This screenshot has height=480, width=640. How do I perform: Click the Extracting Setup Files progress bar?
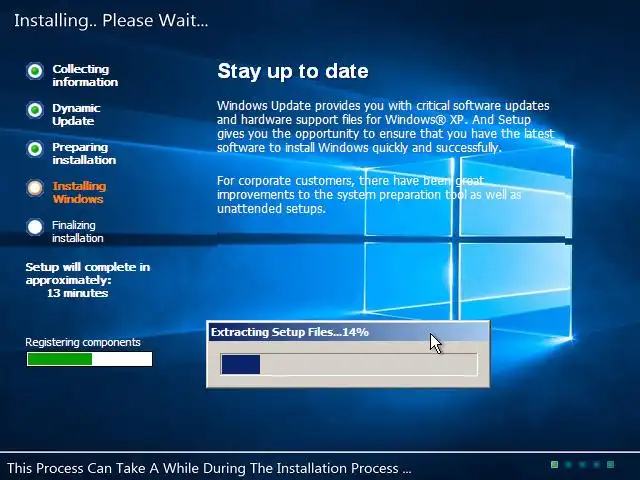click(349, 364)
